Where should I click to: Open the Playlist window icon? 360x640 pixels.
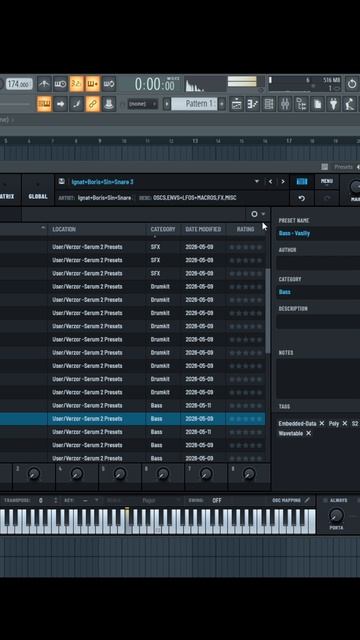click(x=237, y=104)
